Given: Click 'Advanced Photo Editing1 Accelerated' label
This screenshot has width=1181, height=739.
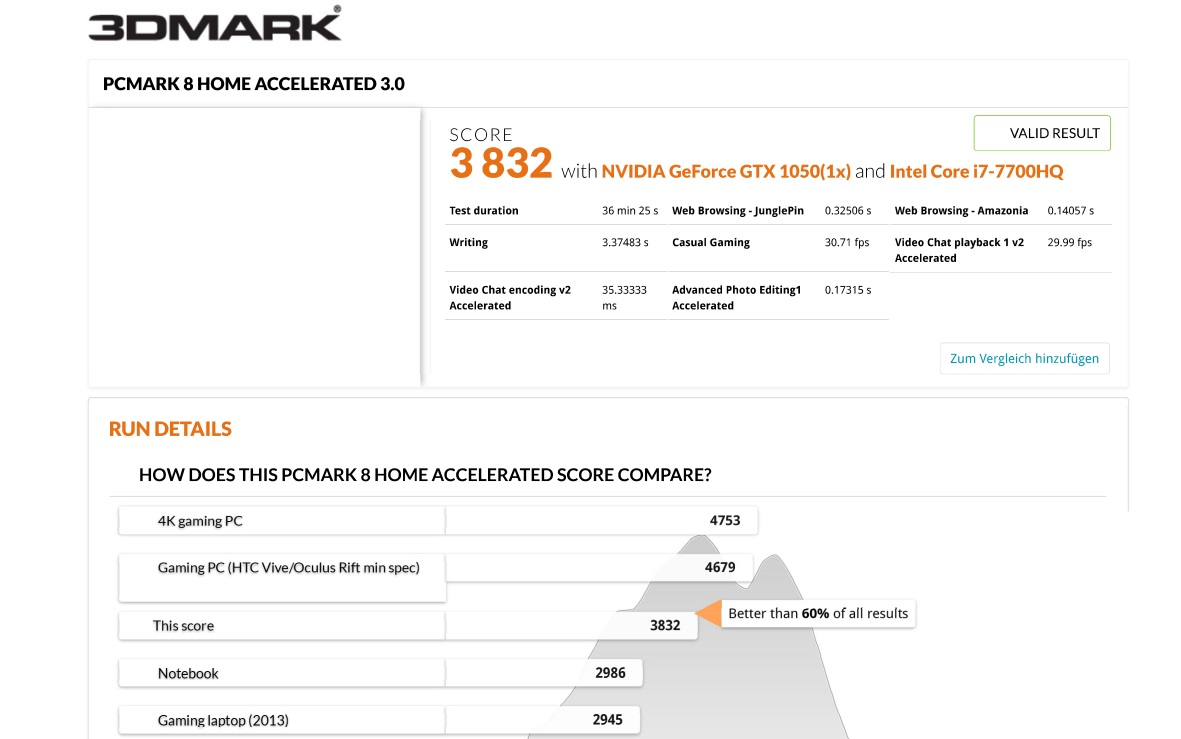Looking at the screenshot, I should [x=736, y=298].
